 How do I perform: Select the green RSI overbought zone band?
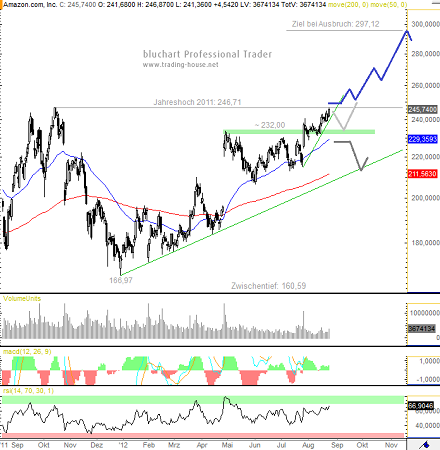pyautogui.click(x=203, y=400)
